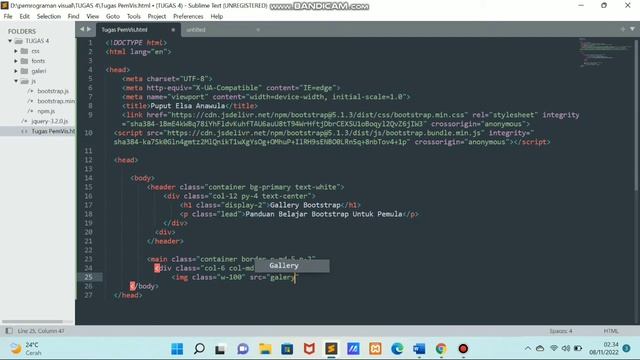Open Microsoft Word from taskbar

(419, 349)
